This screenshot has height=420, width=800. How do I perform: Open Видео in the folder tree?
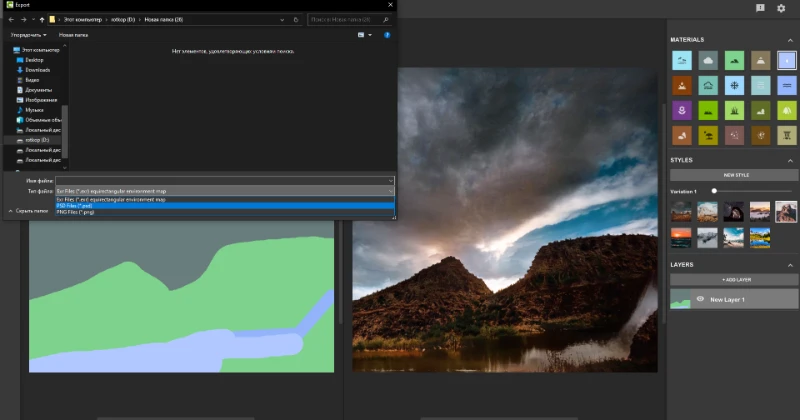click(32, 80)
